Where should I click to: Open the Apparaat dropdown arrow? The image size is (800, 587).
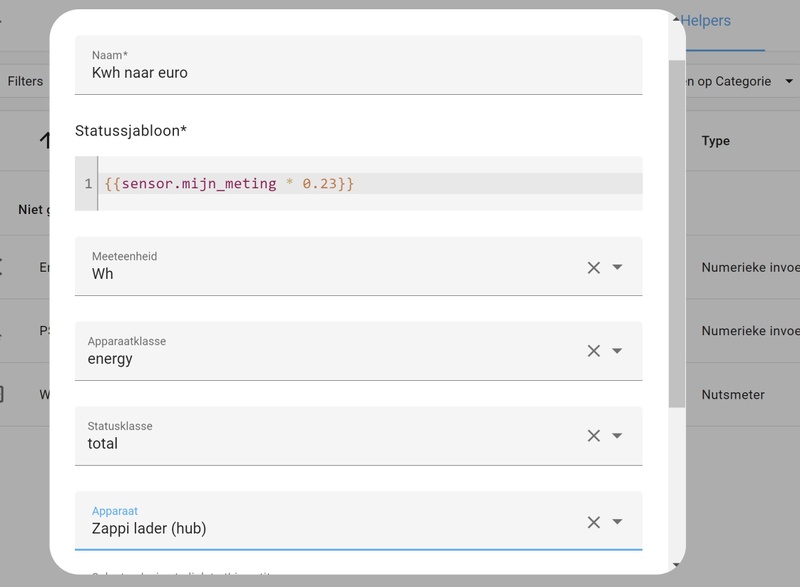point(618,522)
